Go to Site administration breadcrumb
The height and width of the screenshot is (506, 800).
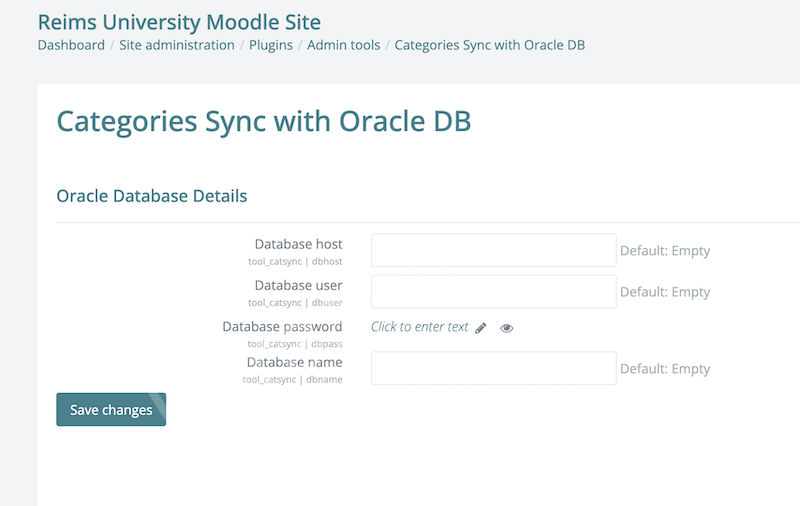[x=177, y=45]
